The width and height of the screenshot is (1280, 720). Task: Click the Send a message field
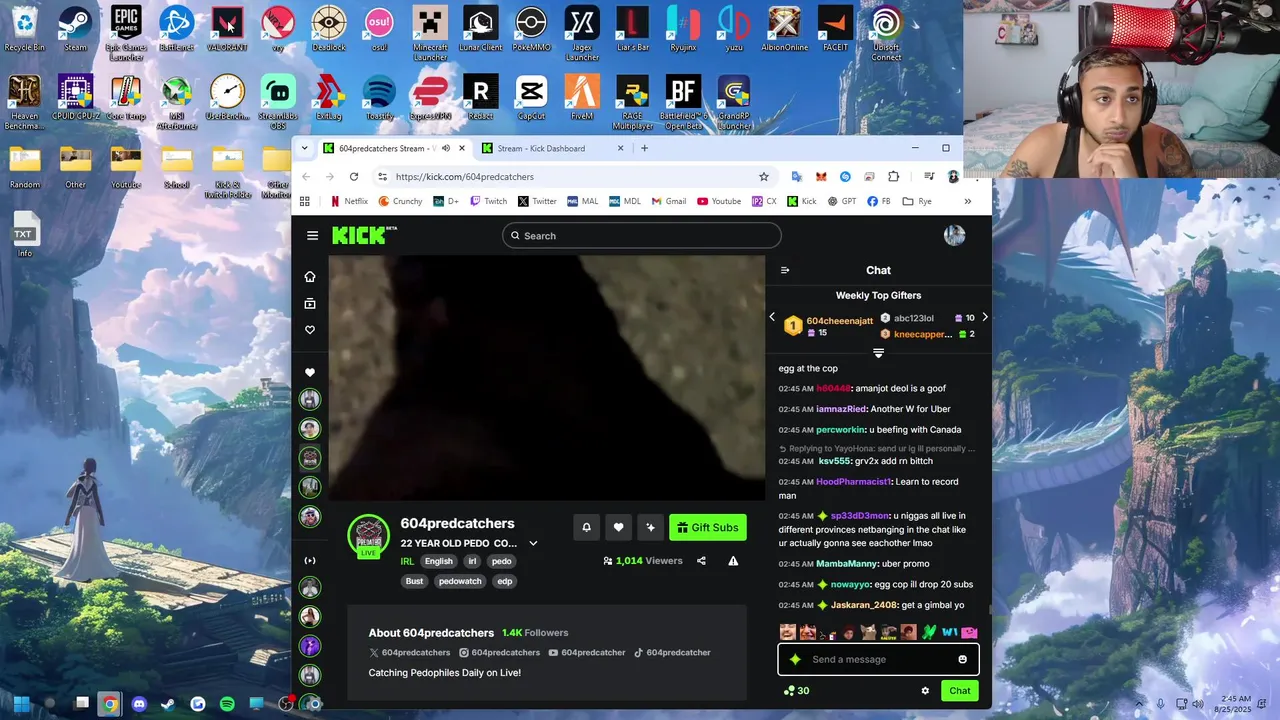pyautogui.click(x=878, y=659)
